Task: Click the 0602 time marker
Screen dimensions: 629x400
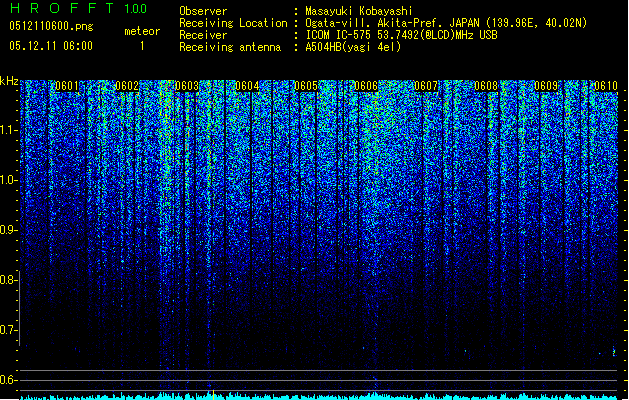Action: tap(127, 86)
